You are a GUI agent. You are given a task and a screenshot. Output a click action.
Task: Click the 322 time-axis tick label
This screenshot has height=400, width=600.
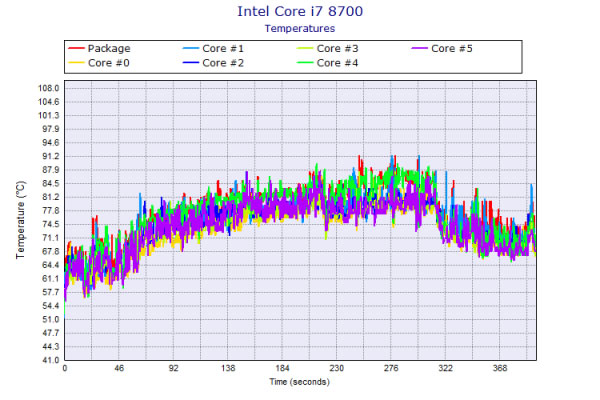tap(445, 368)
